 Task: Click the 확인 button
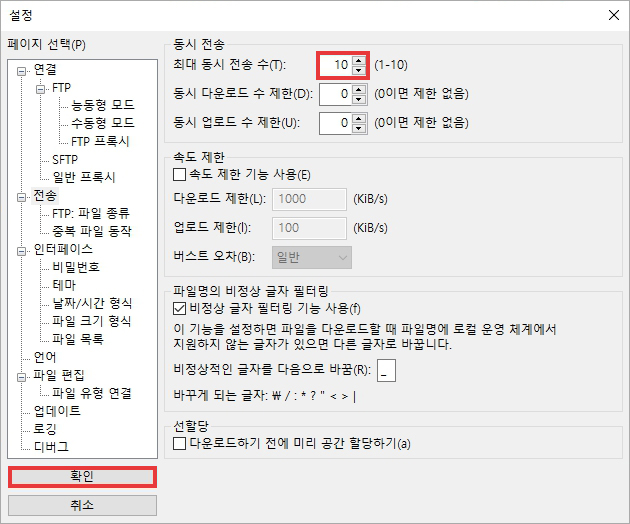point(82,477)
